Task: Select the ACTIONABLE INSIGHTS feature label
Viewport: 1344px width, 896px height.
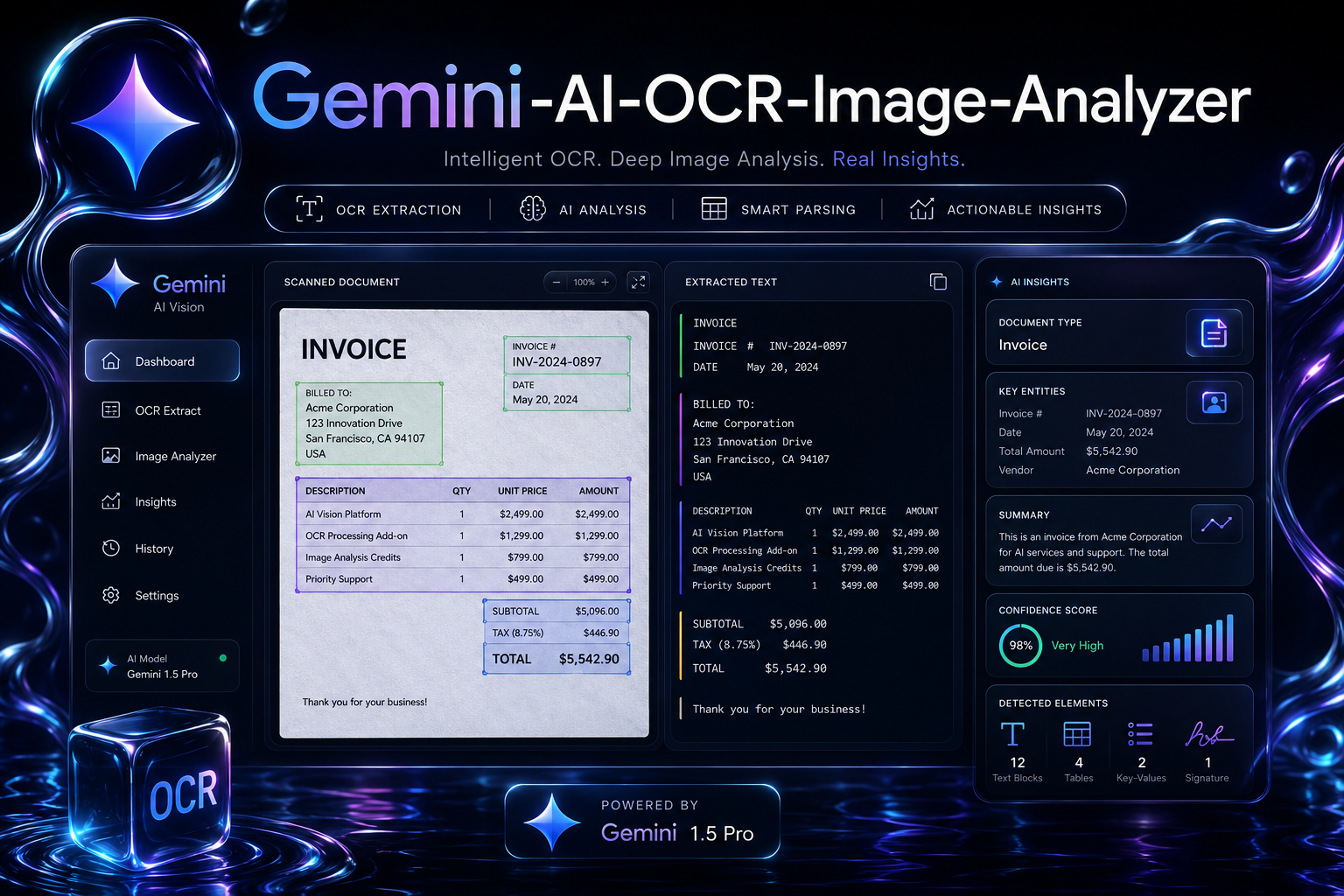Action: [x=1025, y=210]
